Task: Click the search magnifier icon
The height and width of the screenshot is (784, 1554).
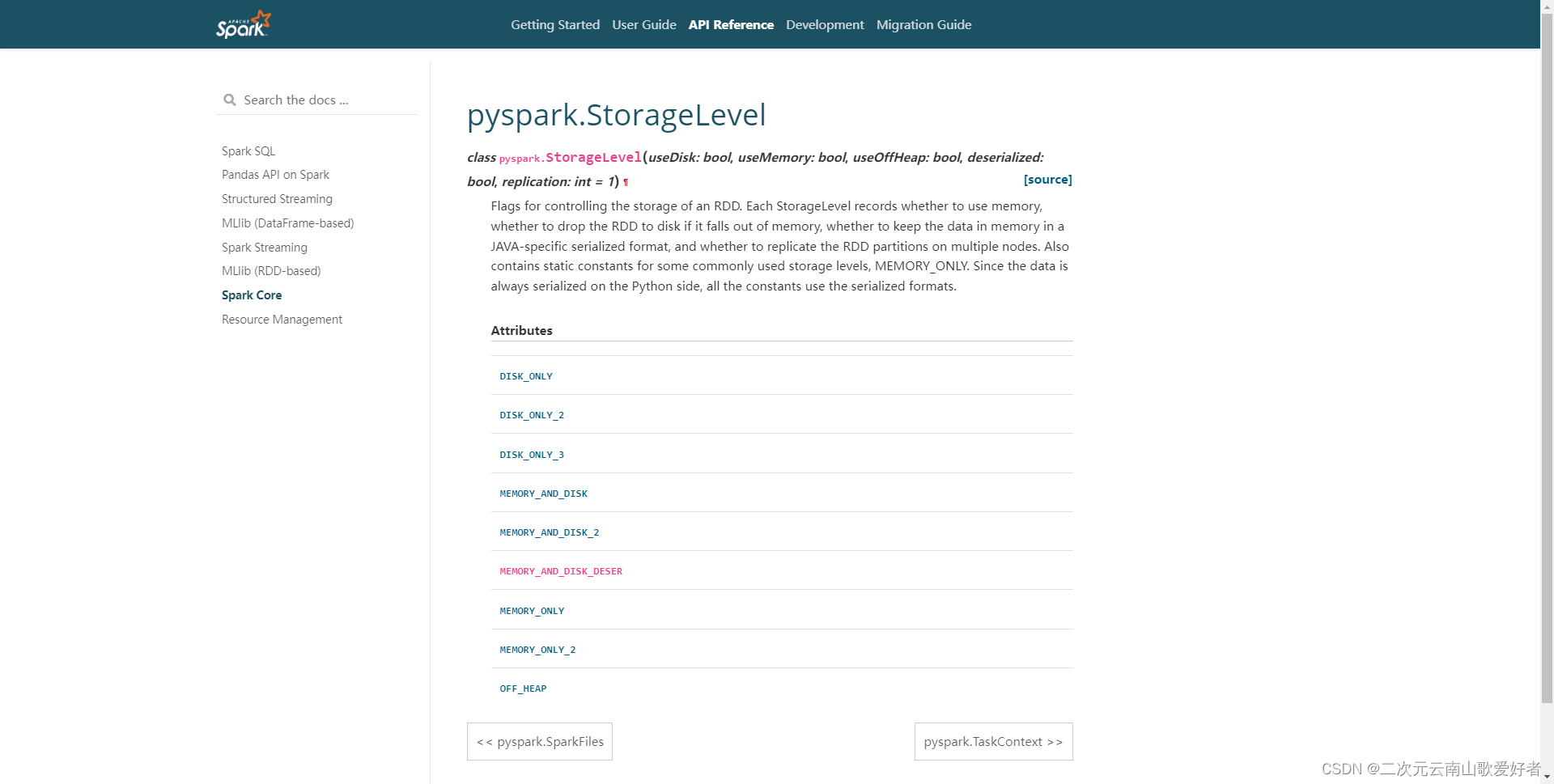Action: point(231,100)
